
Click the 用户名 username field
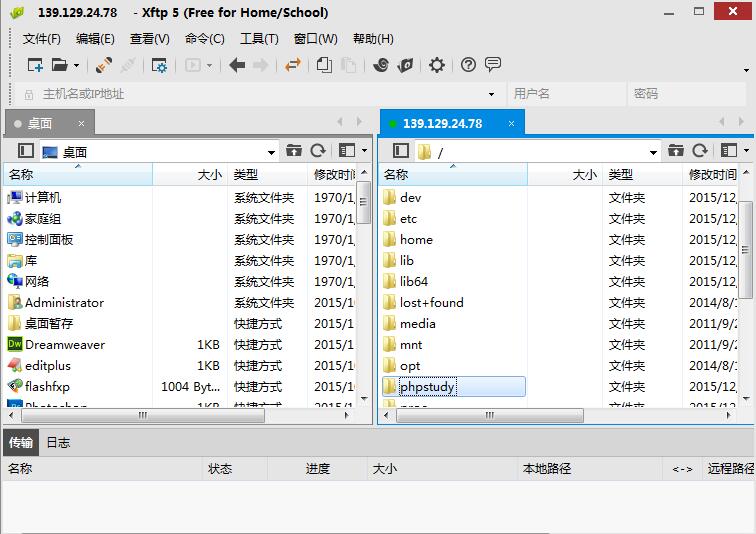pos(566,94)
